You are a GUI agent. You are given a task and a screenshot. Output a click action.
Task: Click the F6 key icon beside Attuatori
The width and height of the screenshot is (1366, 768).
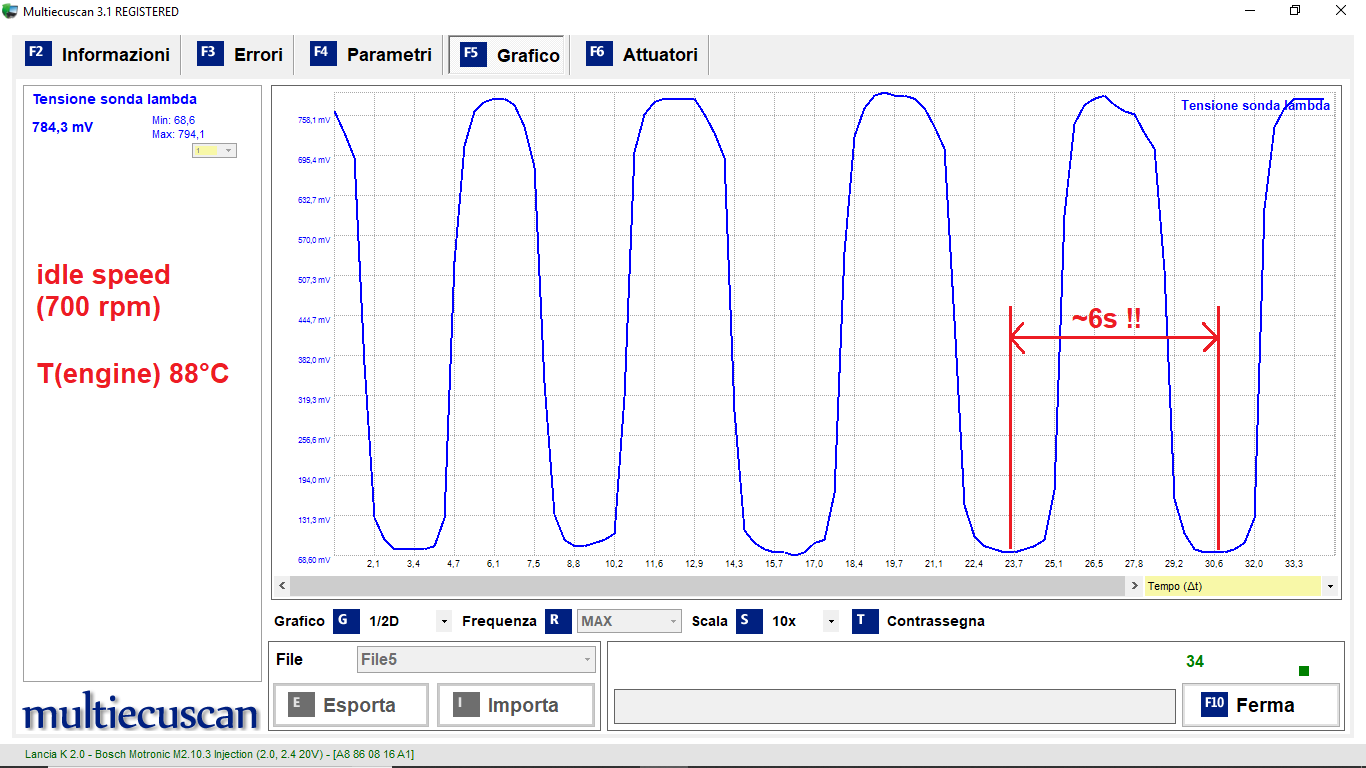[598, 54]
